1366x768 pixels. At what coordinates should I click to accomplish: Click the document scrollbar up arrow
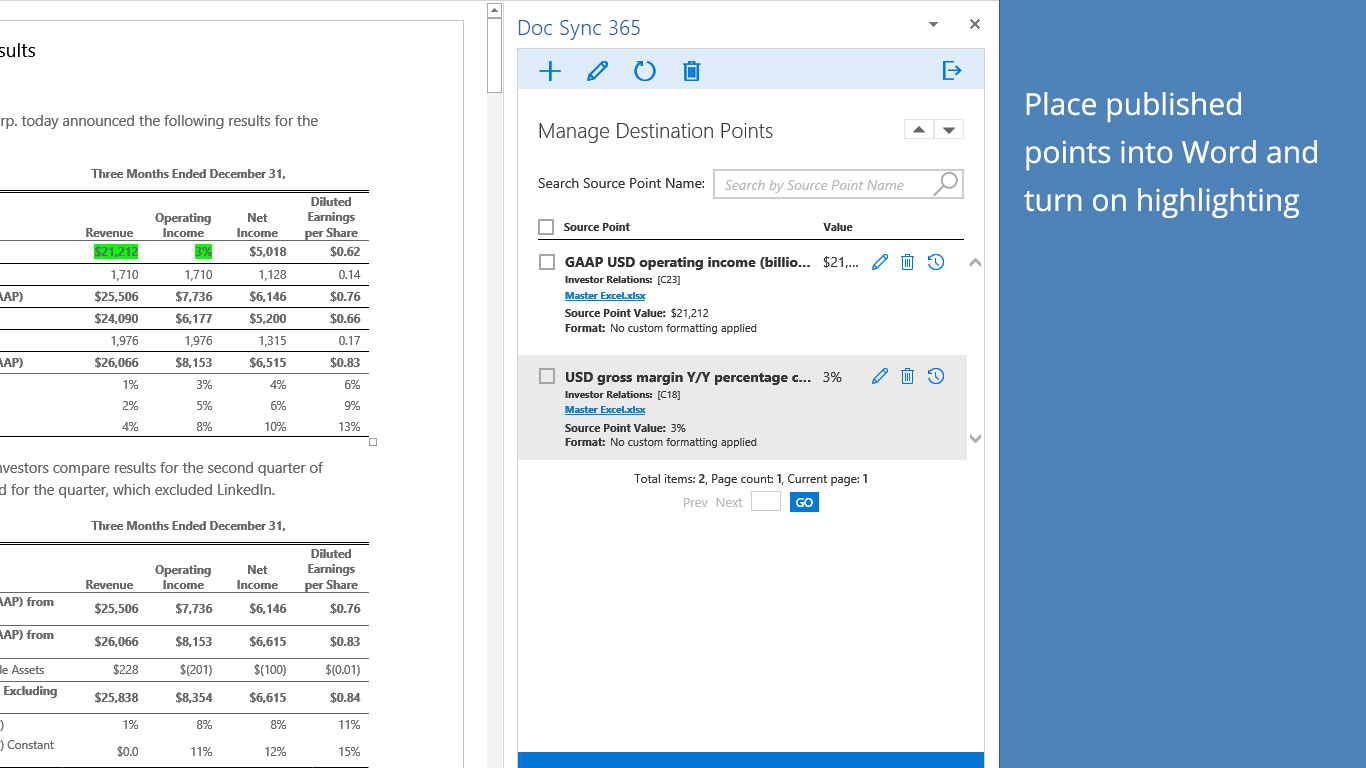point(494,10)
